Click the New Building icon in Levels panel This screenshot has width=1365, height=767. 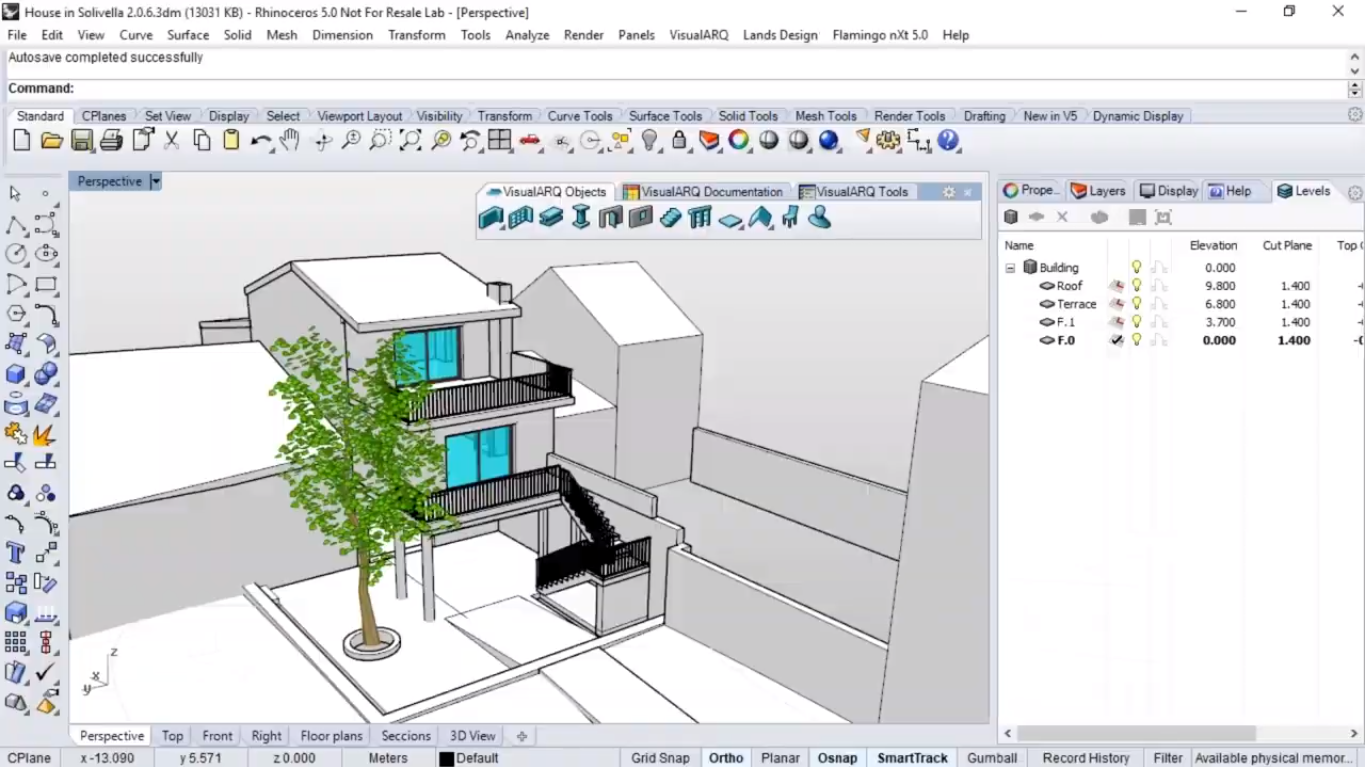click(1011, 217)
